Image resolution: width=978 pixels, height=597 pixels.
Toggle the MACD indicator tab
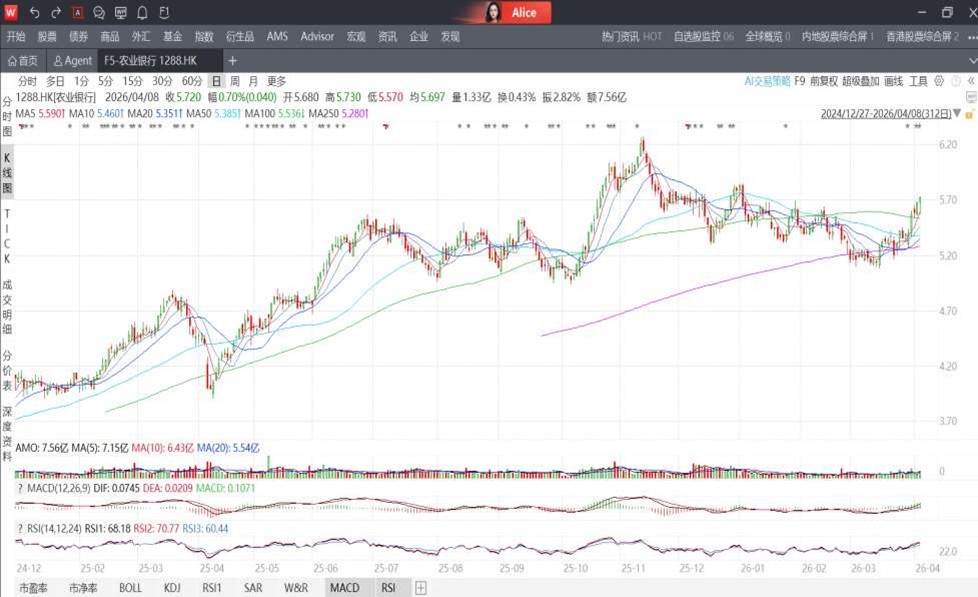(x=344, y=588)
